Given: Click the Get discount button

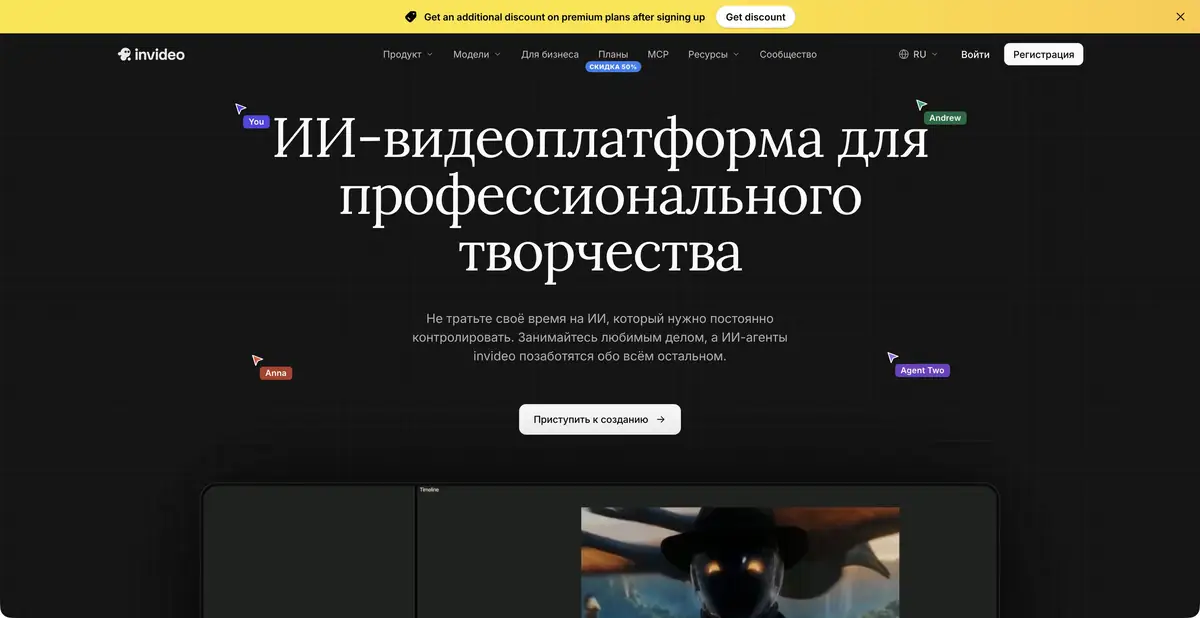Looking at the screenshot, I should [756, 17].
